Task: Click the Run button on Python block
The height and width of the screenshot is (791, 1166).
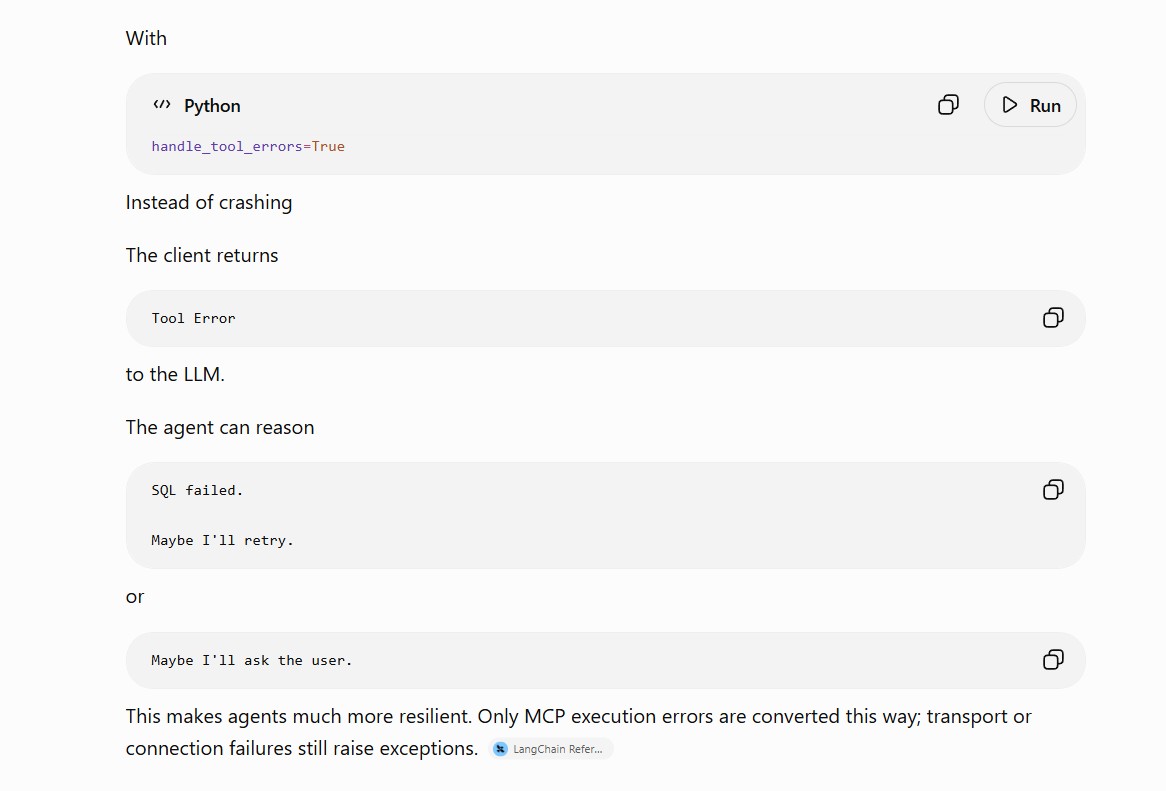Action: coord(1030,105)
